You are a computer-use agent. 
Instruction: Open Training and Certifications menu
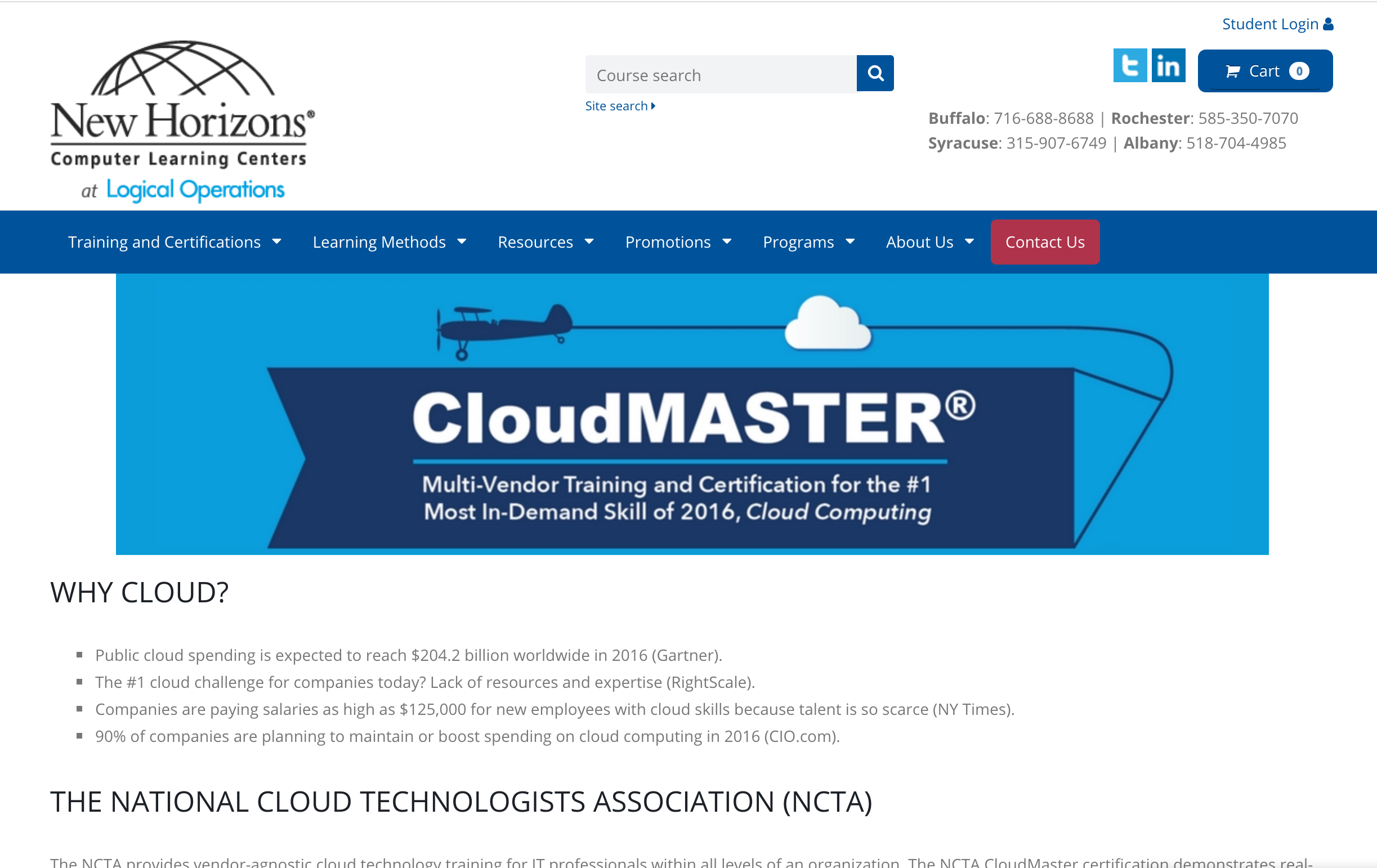(175, 242)
